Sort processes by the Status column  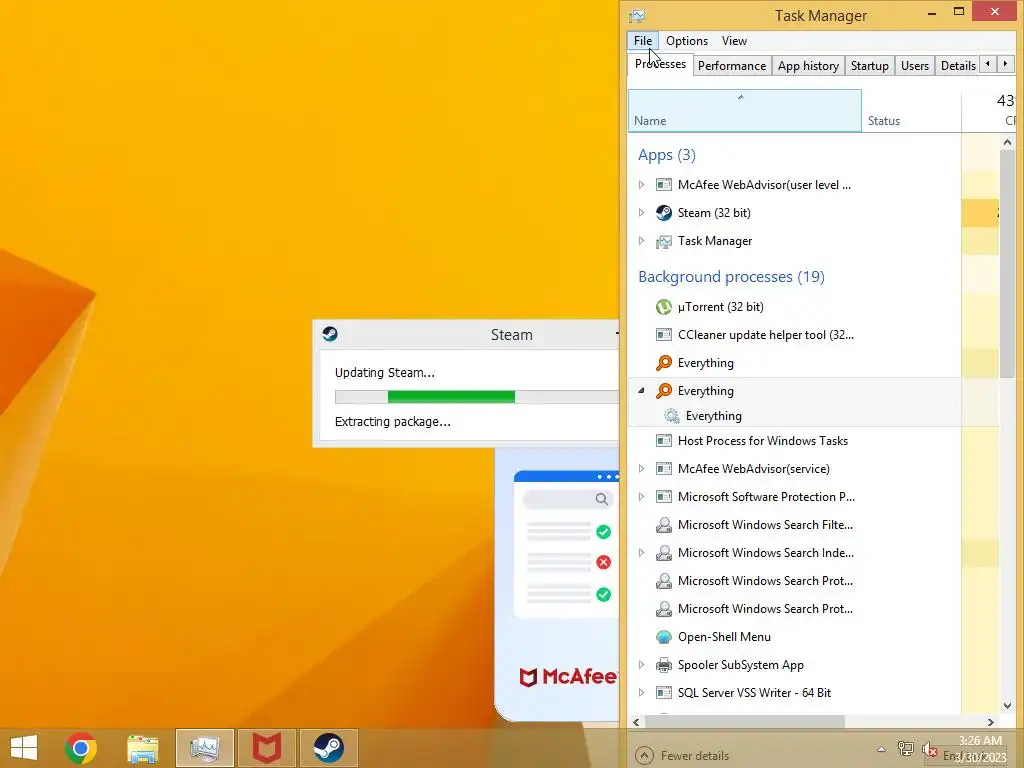pos(911,111)
